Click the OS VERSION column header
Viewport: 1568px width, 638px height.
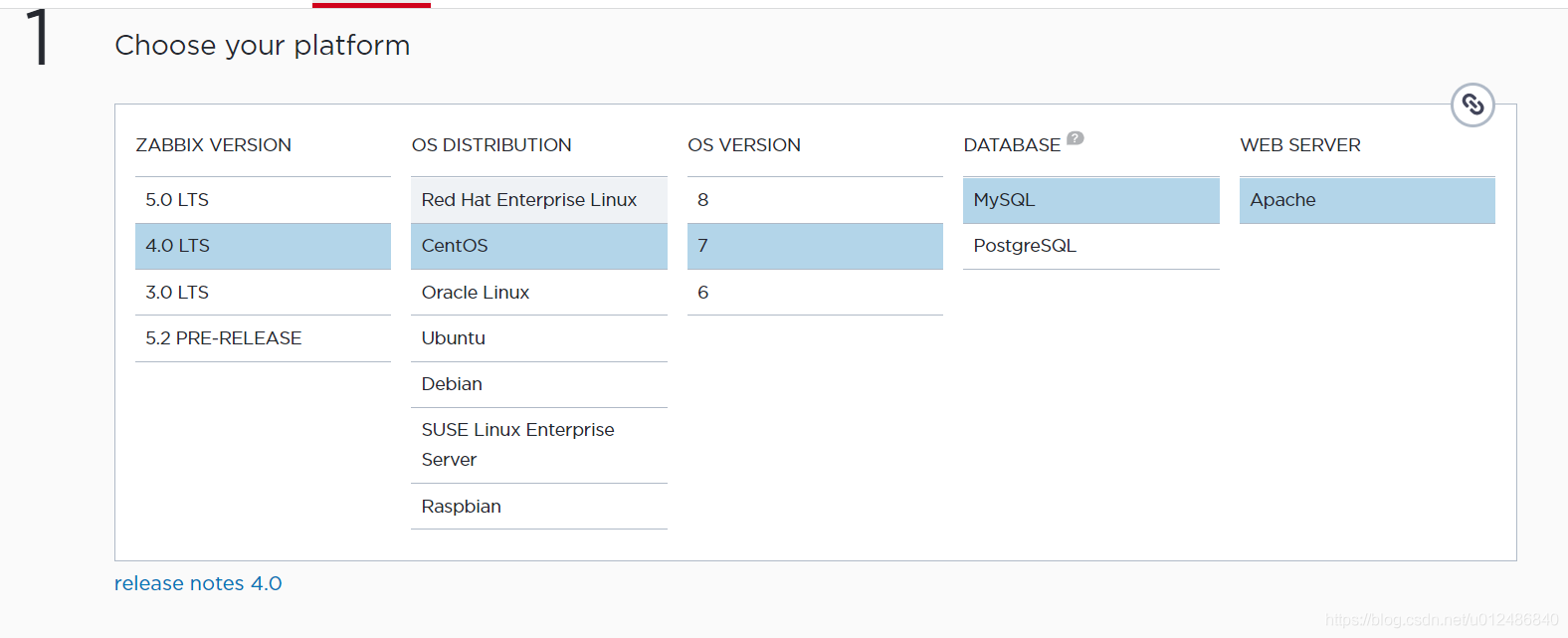[x=744, y=145]
